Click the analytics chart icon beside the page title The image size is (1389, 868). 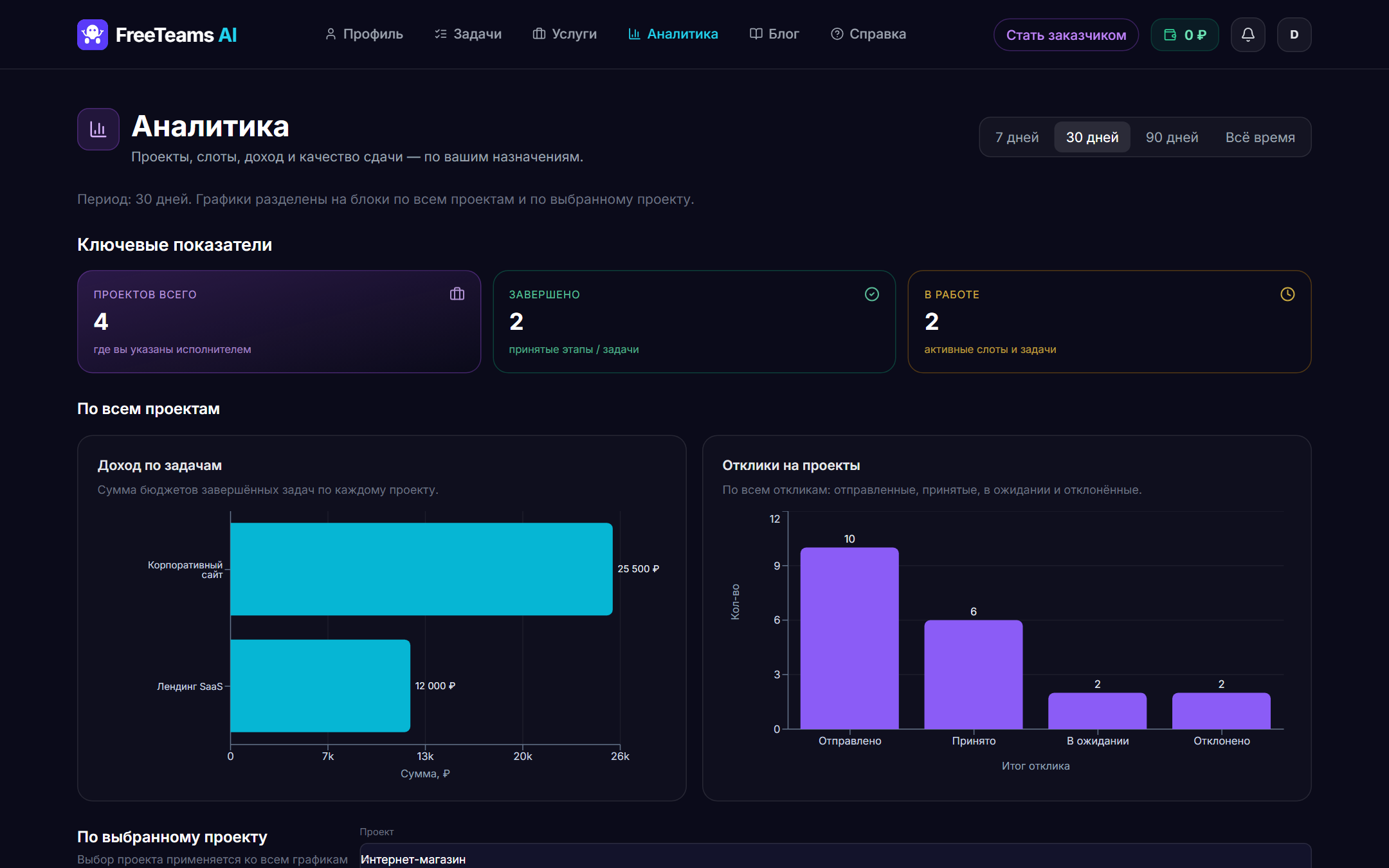click(x=98, y=129)
